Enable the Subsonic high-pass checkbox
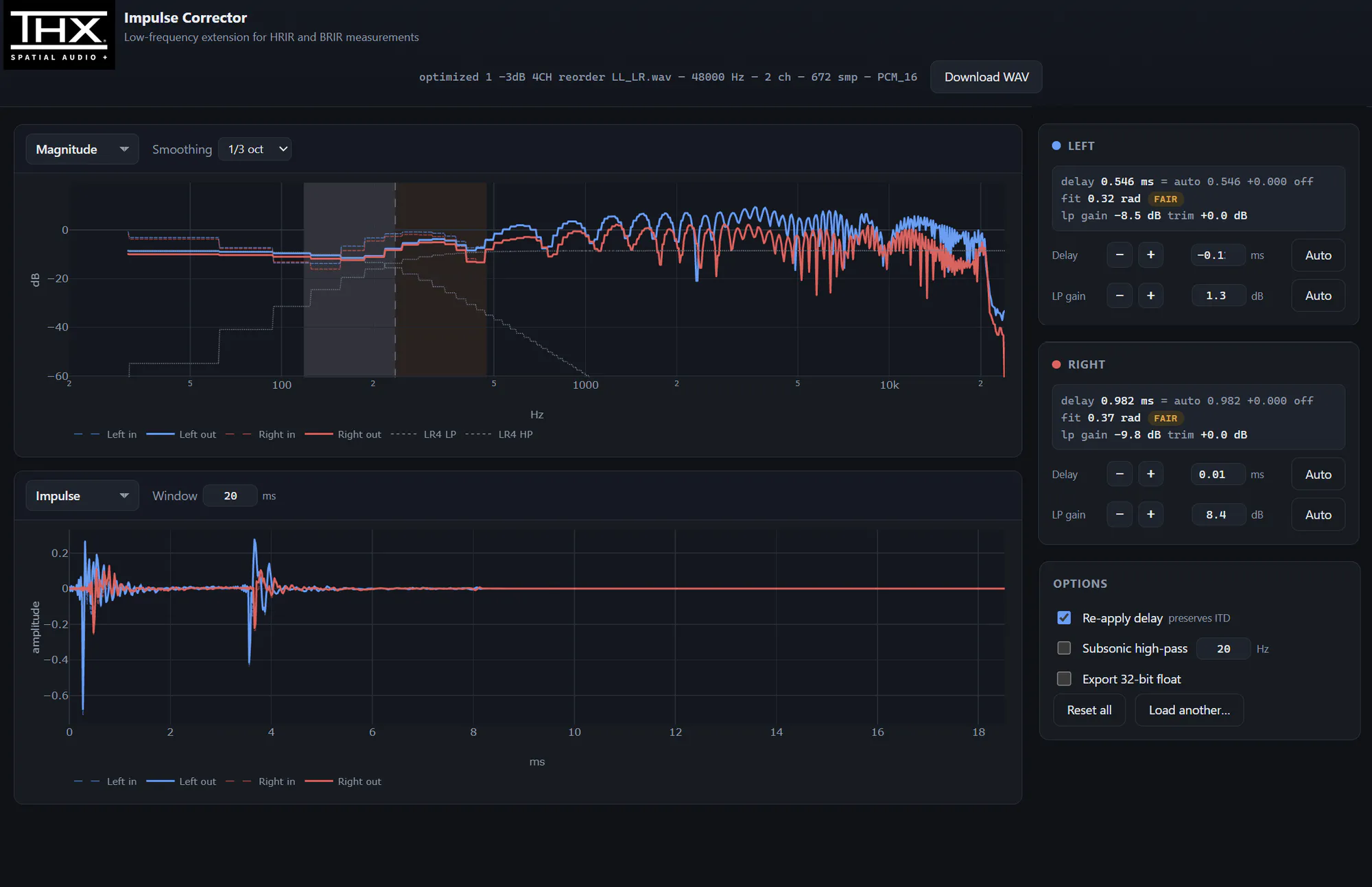This screenshot has height=887, width=1372. (x=1064, y=648)
